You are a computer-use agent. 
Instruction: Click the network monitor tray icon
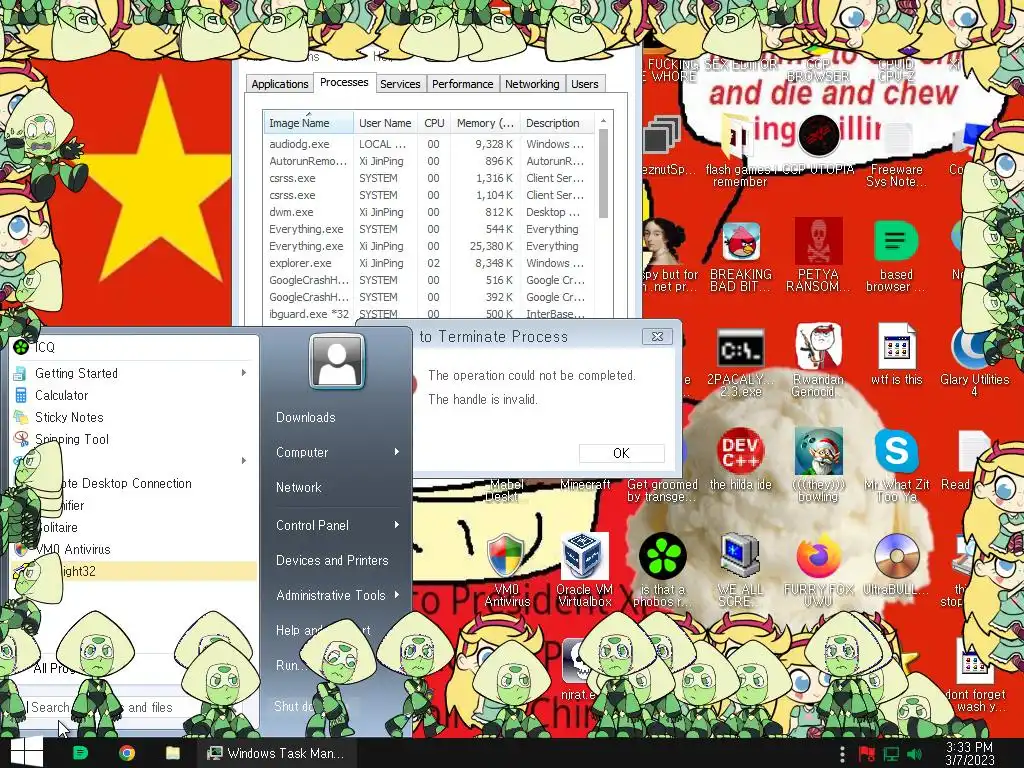click(891, 754)
